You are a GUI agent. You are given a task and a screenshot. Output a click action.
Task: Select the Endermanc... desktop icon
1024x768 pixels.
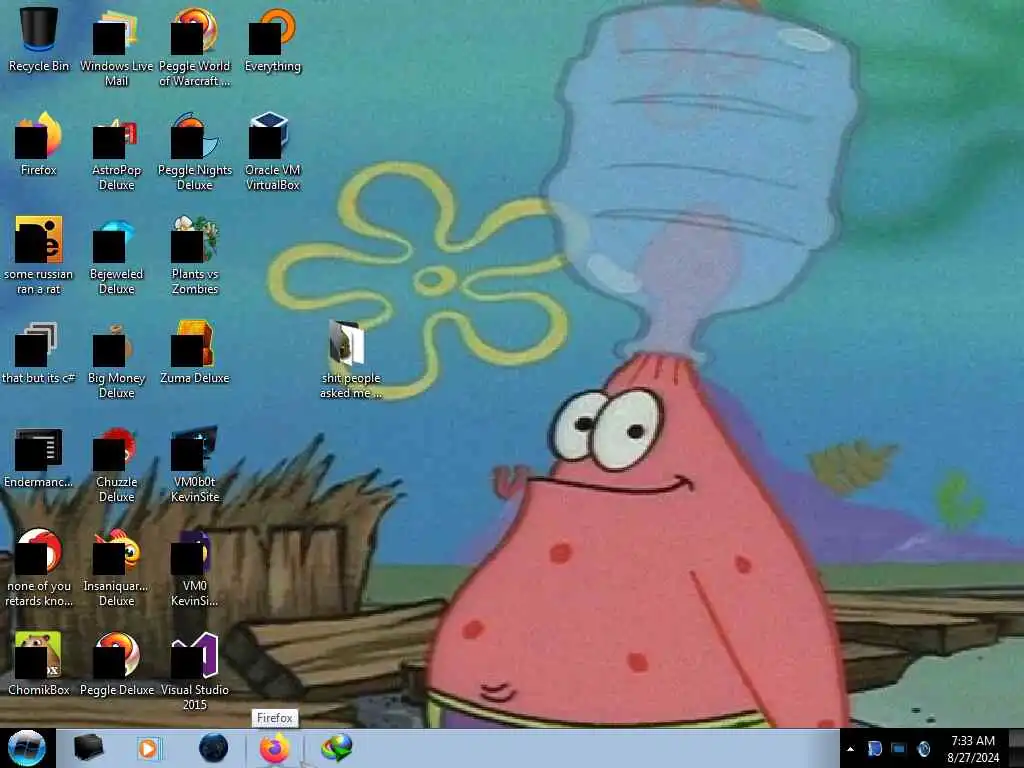39,456
